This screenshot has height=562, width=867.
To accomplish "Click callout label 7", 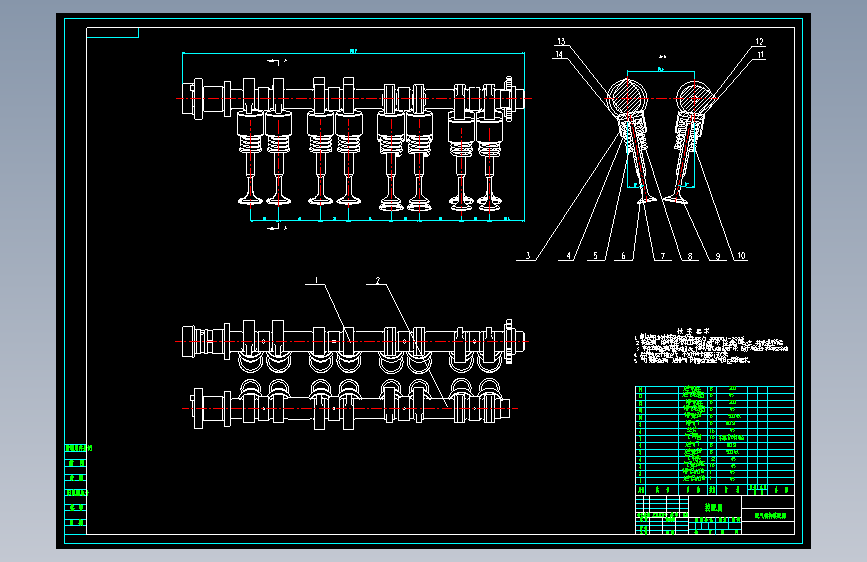I will [x=663, y=256].
